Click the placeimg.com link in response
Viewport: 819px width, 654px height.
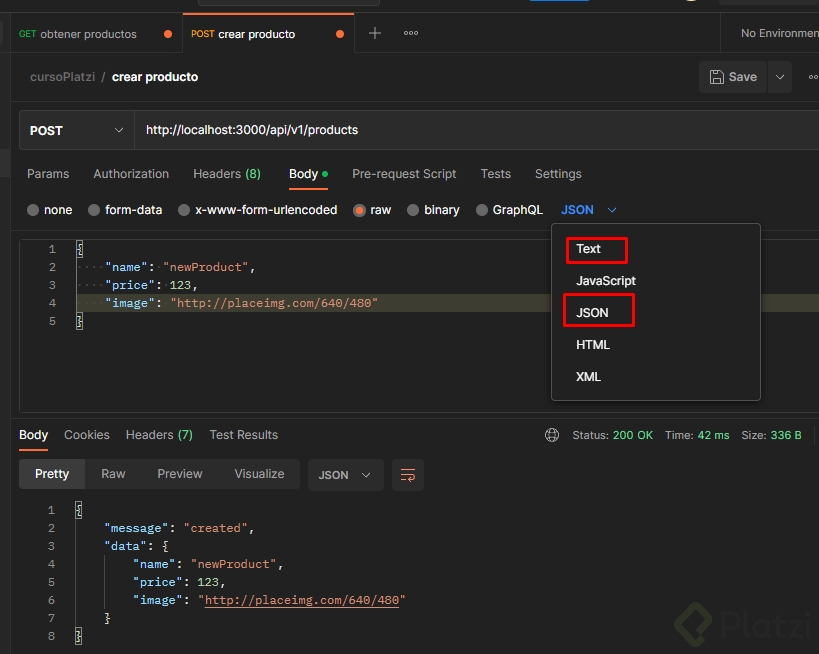(304, 600)
